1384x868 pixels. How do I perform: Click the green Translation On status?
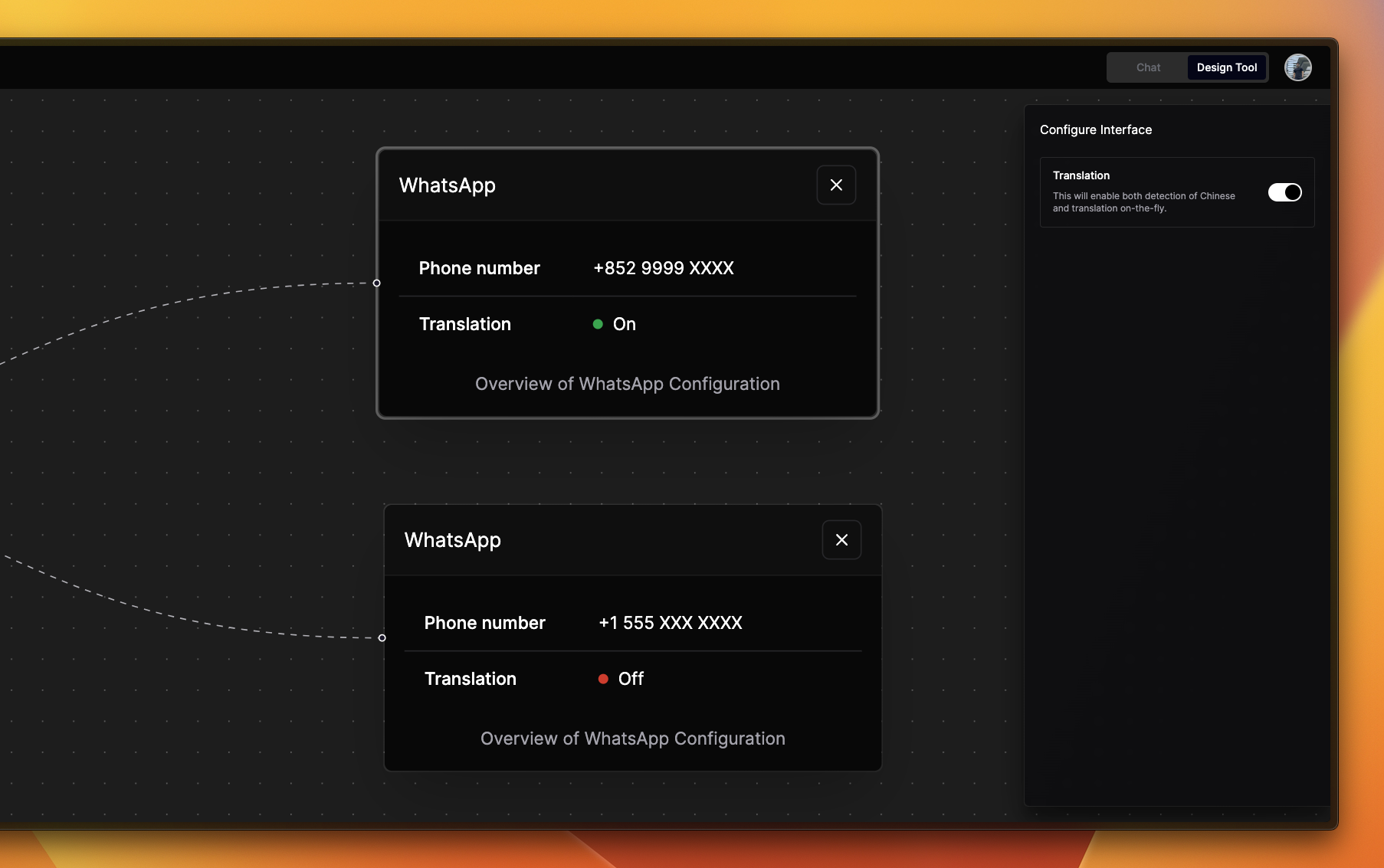615,324
